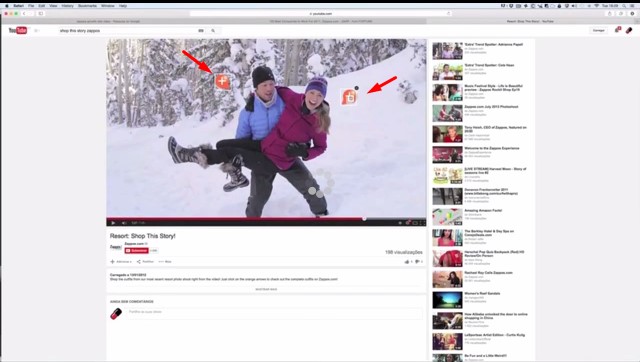Switch to theater mode in player
This screenshot has width=640, height=362.
tap(415, 223)
